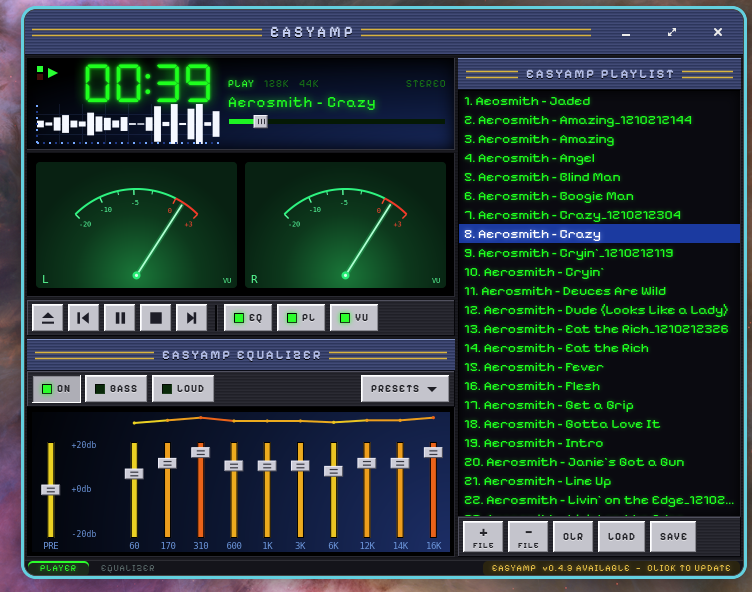Select 'Aerosmith - Get a Grip' track
The width and height of the screenshot is (752, 592).
click(599, 405)
